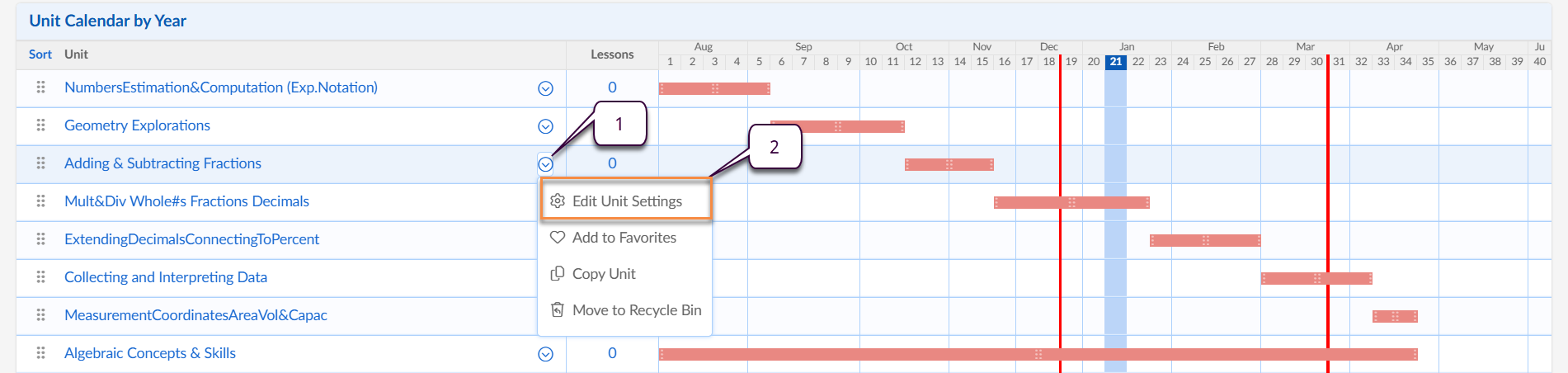Click the Geometry Explorations timeline bar
The image size is (1568, 373).
coord(837,126)
